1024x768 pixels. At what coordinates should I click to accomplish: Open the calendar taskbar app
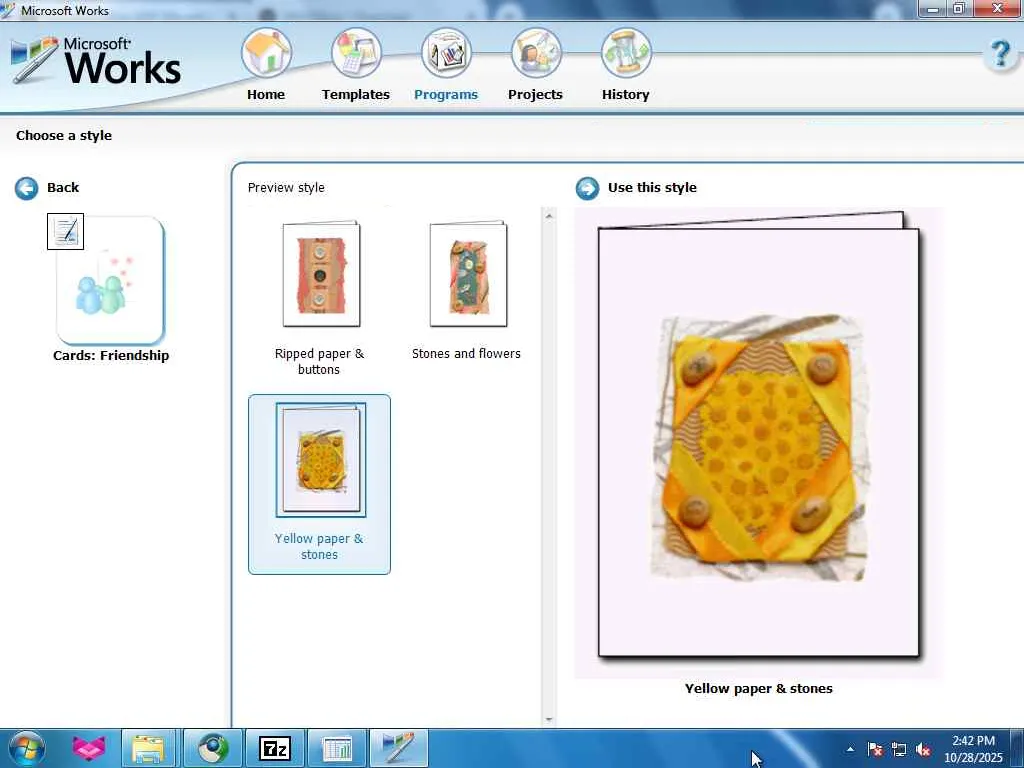pos(338,748)
